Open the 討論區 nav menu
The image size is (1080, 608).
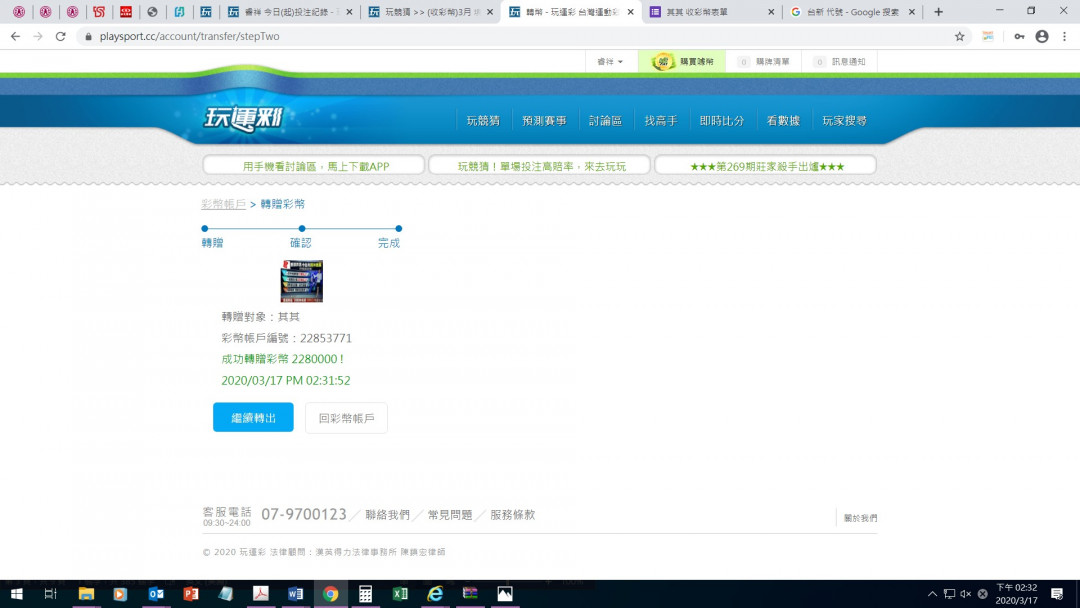(605, 120)
